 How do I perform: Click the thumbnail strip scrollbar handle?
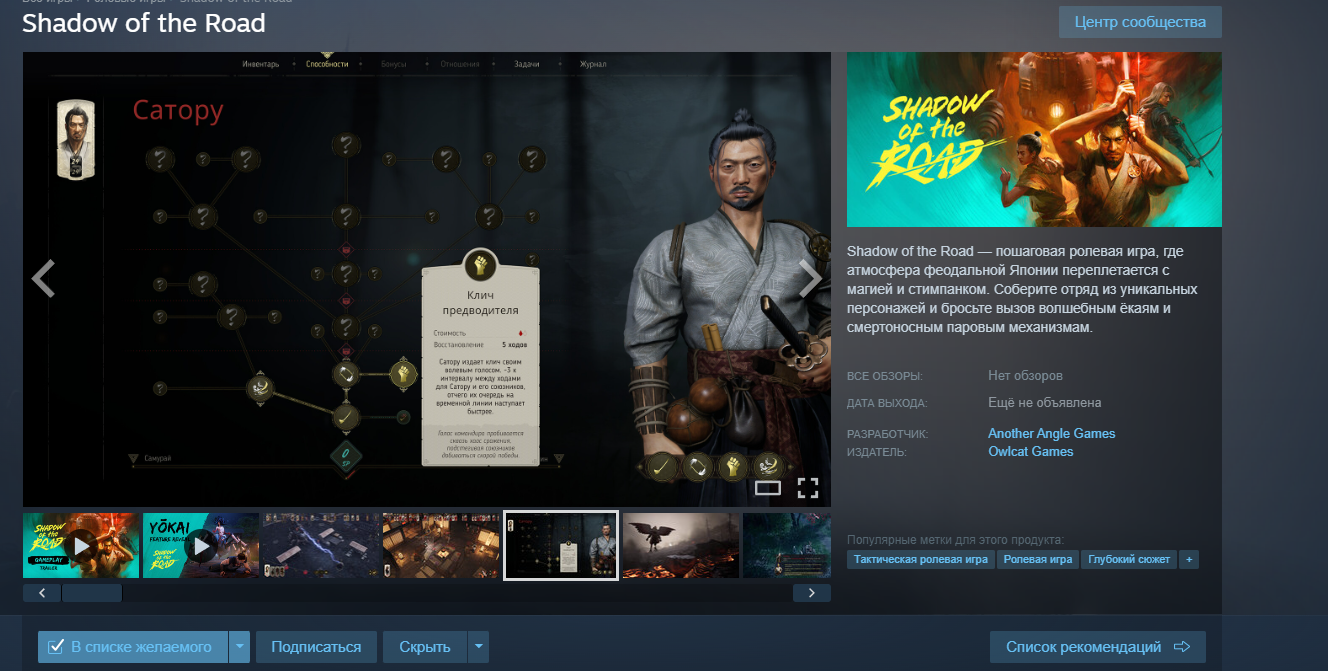92,593
